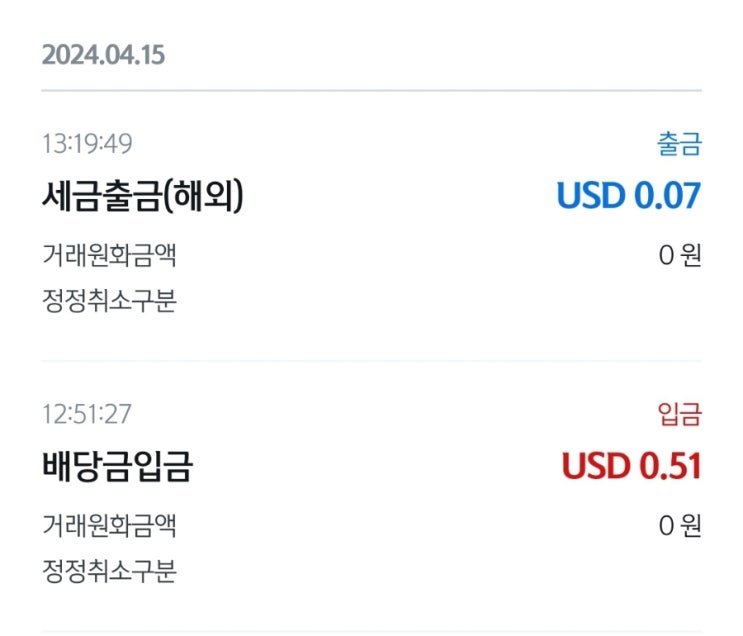The height and width of the screenshot is (636, 743).
Task: Click the divider line below 배당금입금 entry
Action: coord(371,631)
